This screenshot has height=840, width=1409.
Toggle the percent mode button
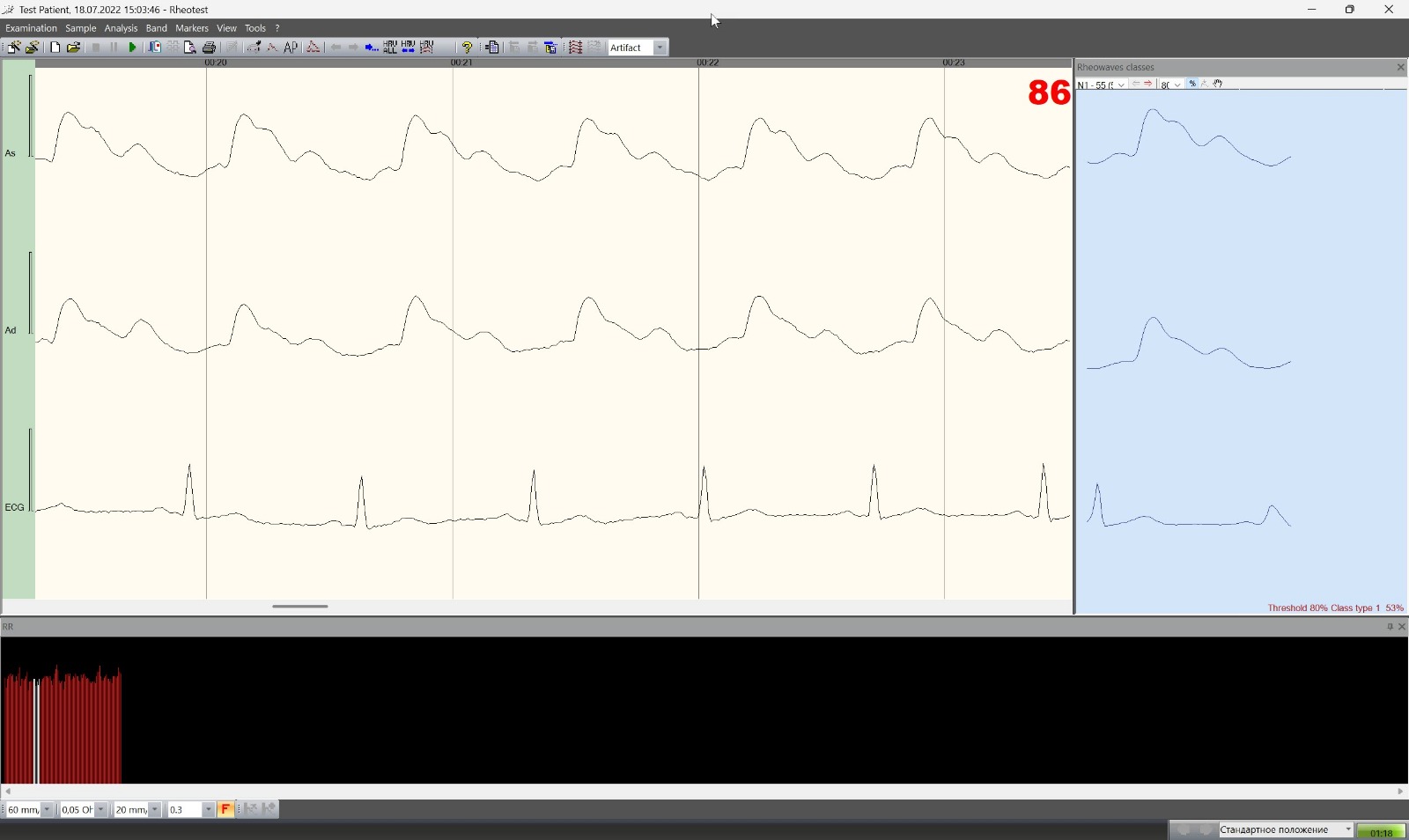click(x=1192, y=84)
